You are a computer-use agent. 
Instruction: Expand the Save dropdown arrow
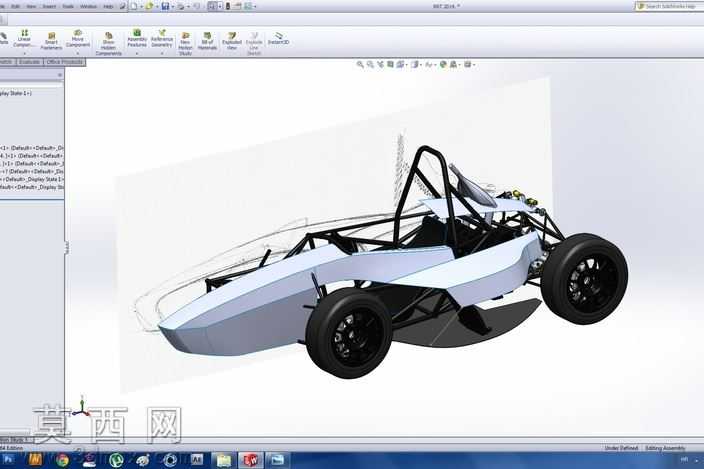172,7
